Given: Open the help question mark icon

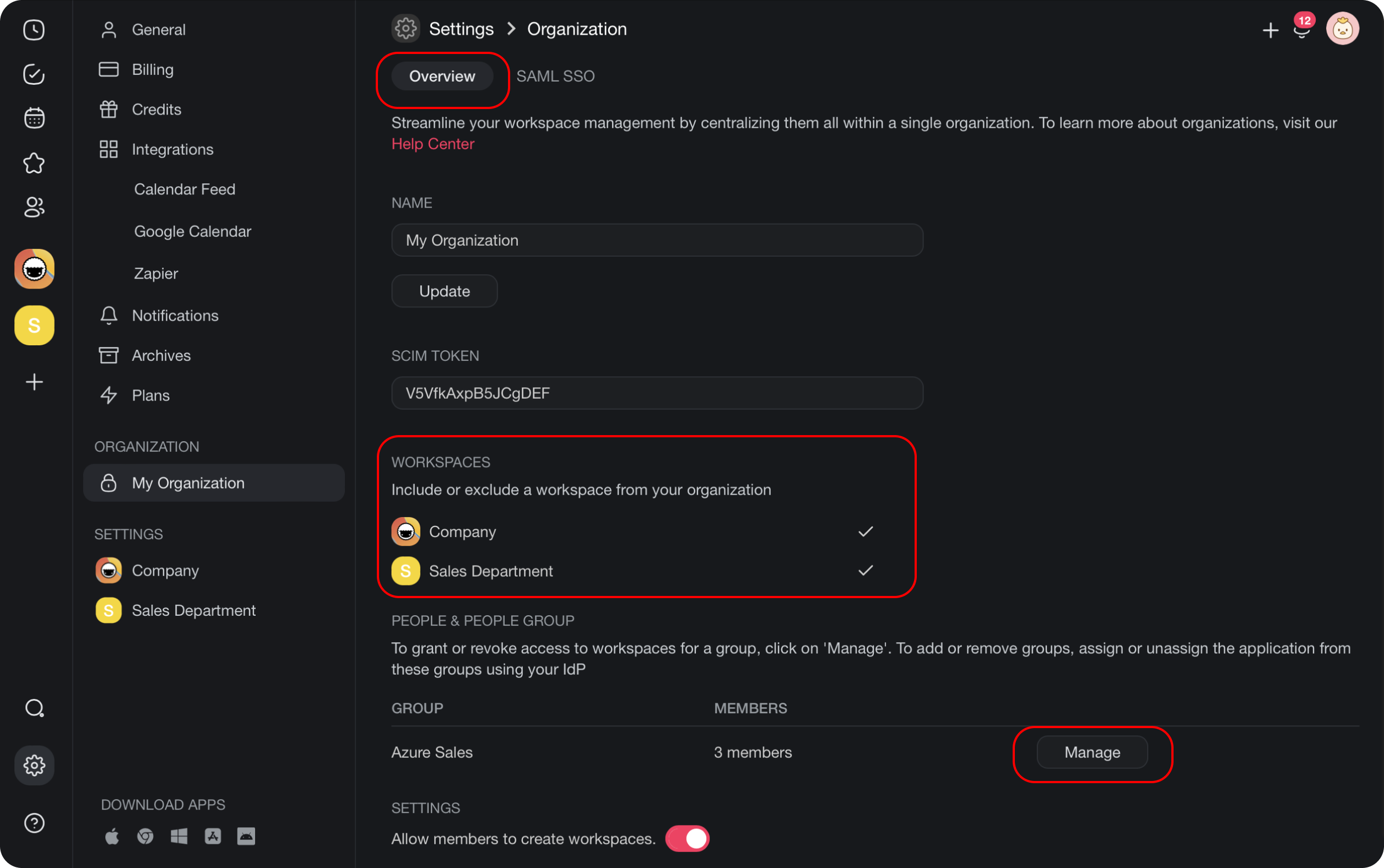Looking at the screenshot, I should tap(34, 823).
